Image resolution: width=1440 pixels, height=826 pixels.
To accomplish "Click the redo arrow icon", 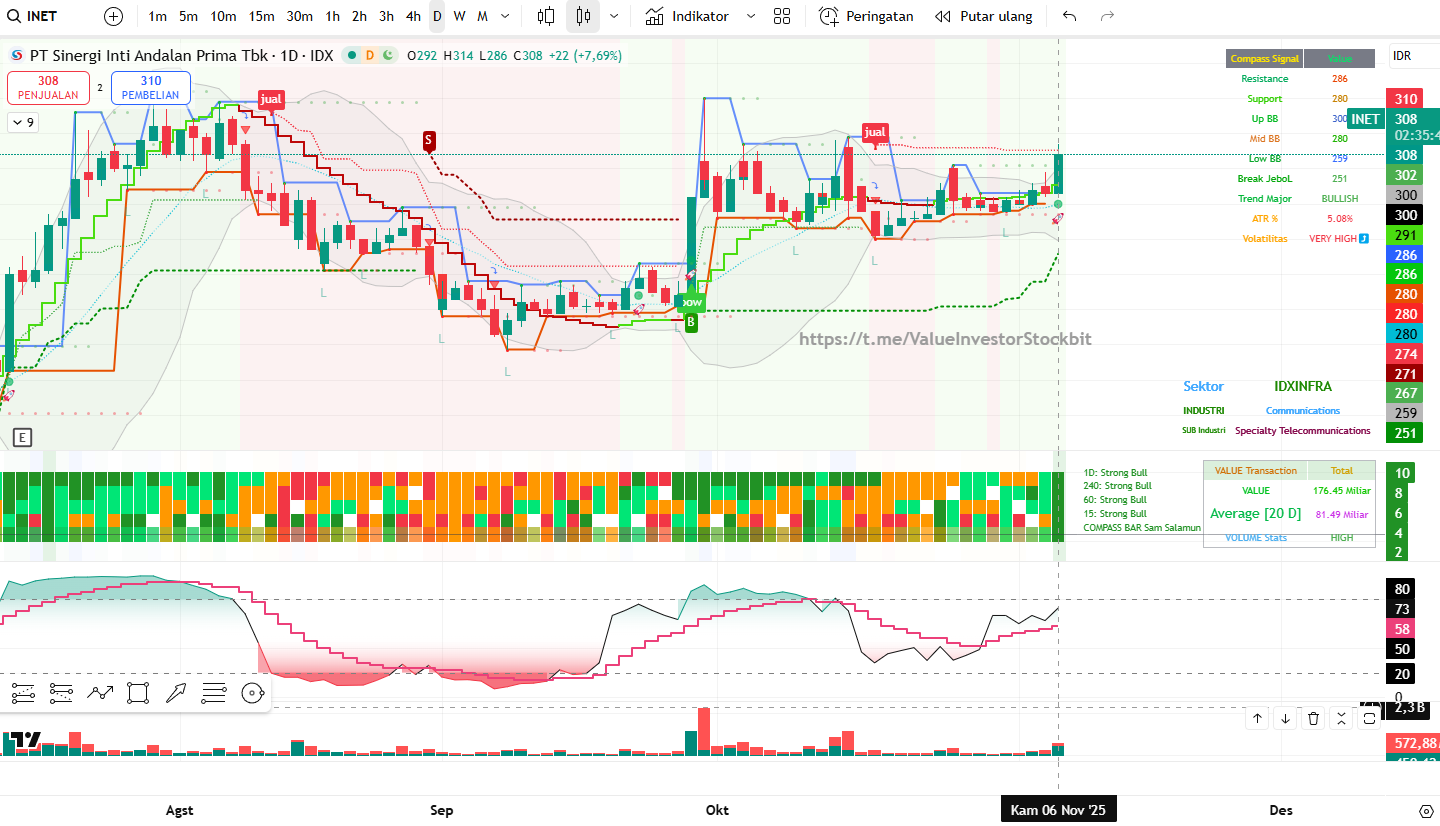I will (x=1107, y=16).
